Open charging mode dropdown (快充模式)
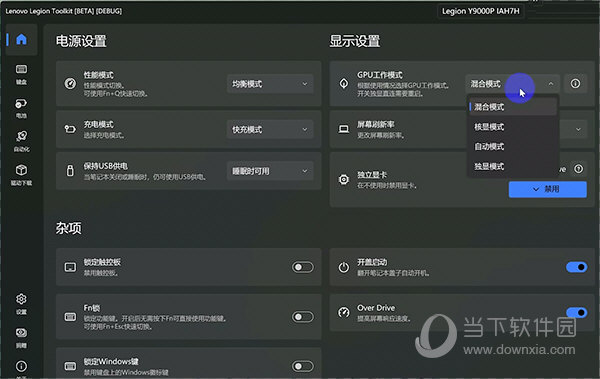Image resolution: width=600 pixels, height=379 pixels. tap(270, 129)
